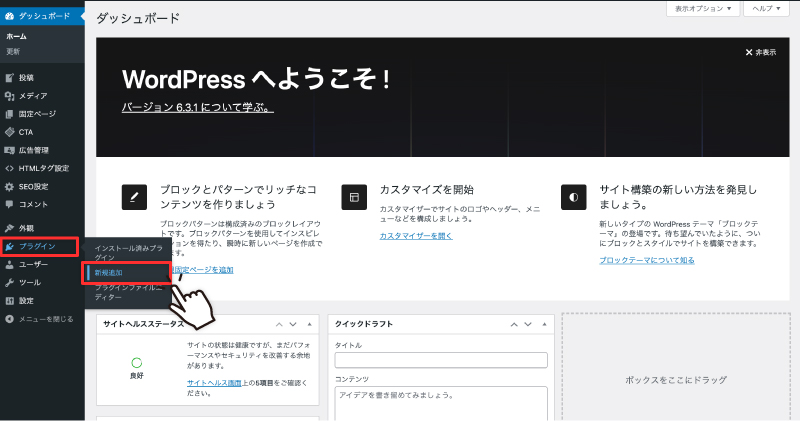
Task: Select プラグインファイルエディター in flyout
Action: point(129,292)
